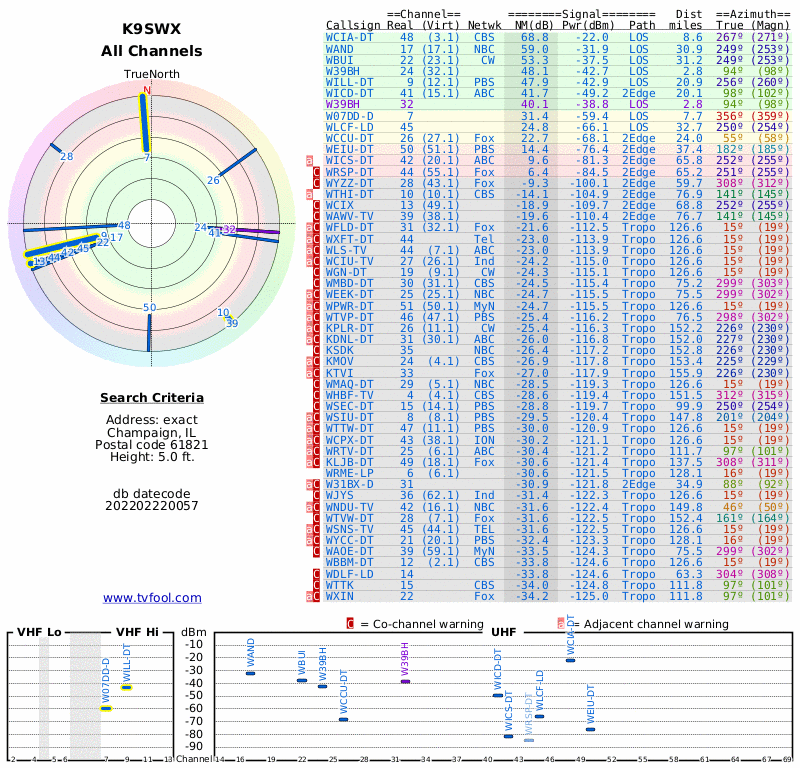Select the WLCF-LD callsign entry
This screenshot has height=768, width=800.
tap(349, 127)
